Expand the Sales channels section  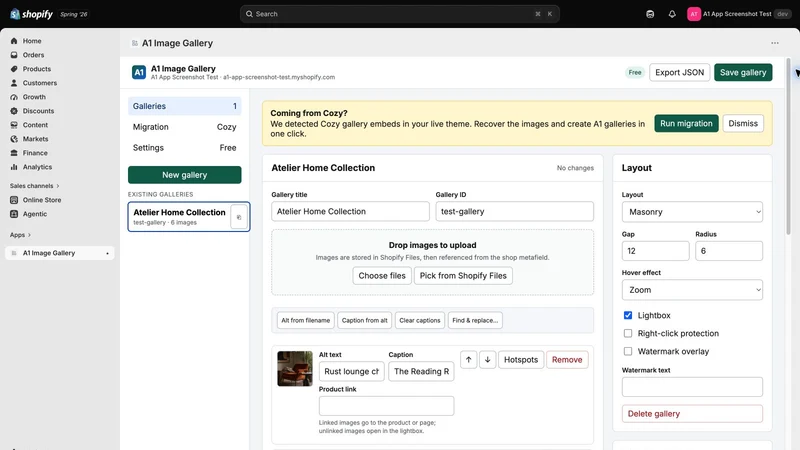35,186
